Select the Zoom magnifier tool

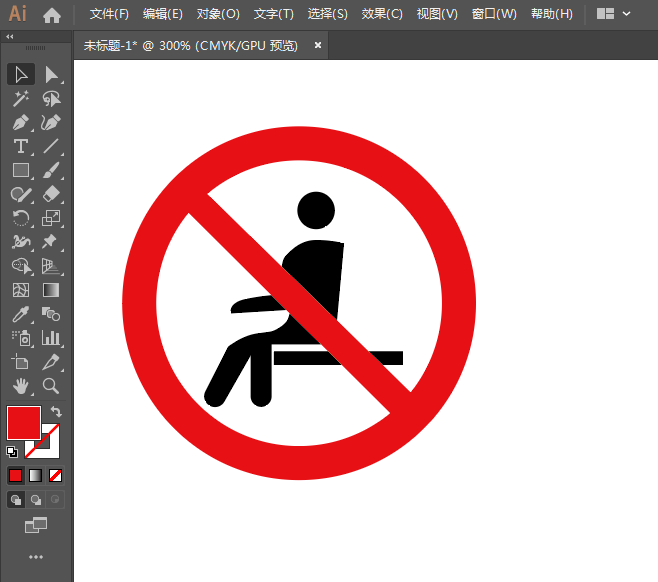point(51,385)
